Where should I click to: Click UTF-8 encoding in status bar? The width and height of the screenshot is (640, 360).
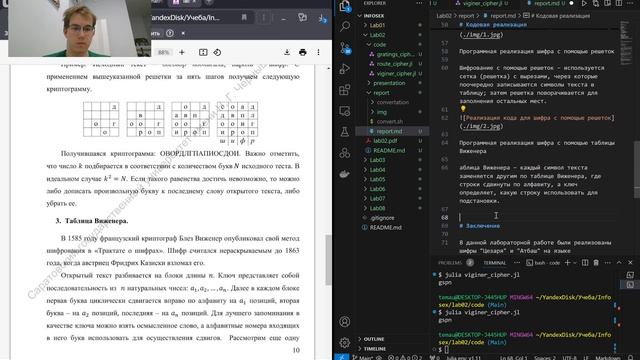570,358
